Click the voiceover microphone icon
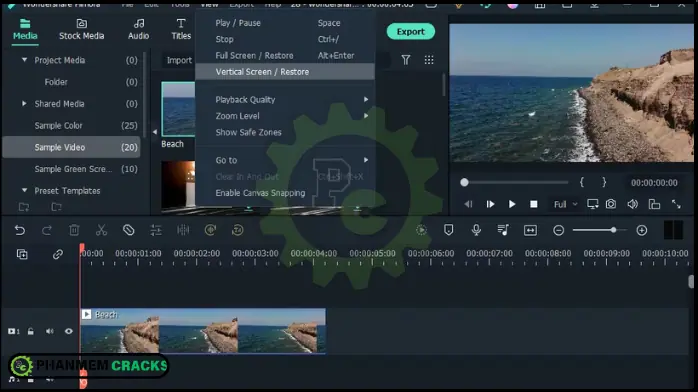Screen dimensions: 698x392 [x=476, y=230]
